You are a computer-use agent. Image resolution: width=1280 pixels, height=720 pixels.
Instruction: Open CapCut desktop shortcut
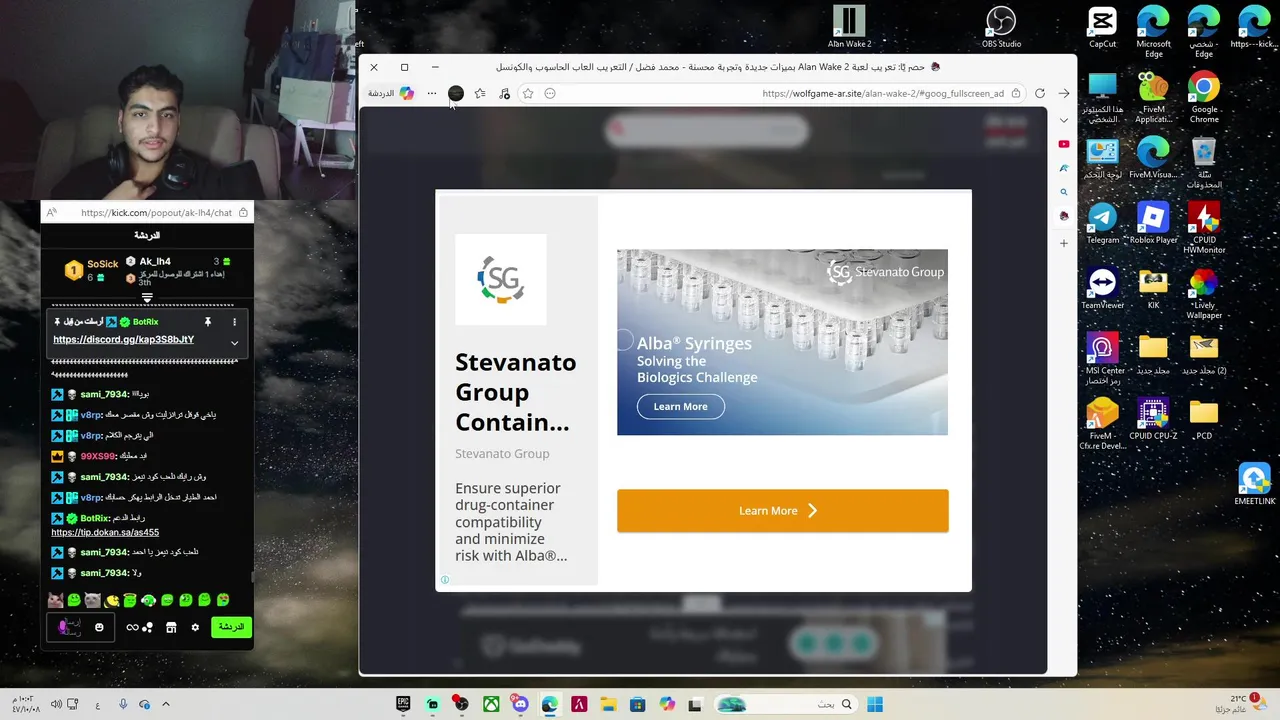1102,28
